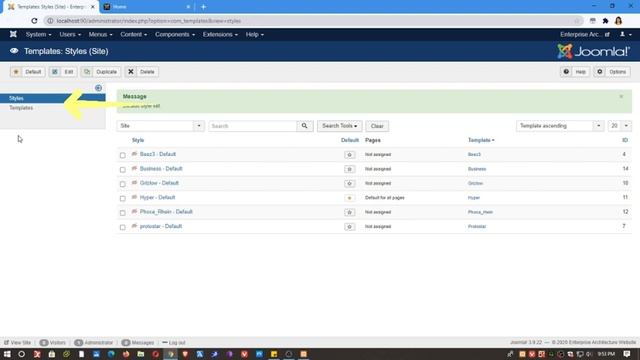
Task: Open the browser profile avatar
Action: pyautogui.click(x=618, y=21)
